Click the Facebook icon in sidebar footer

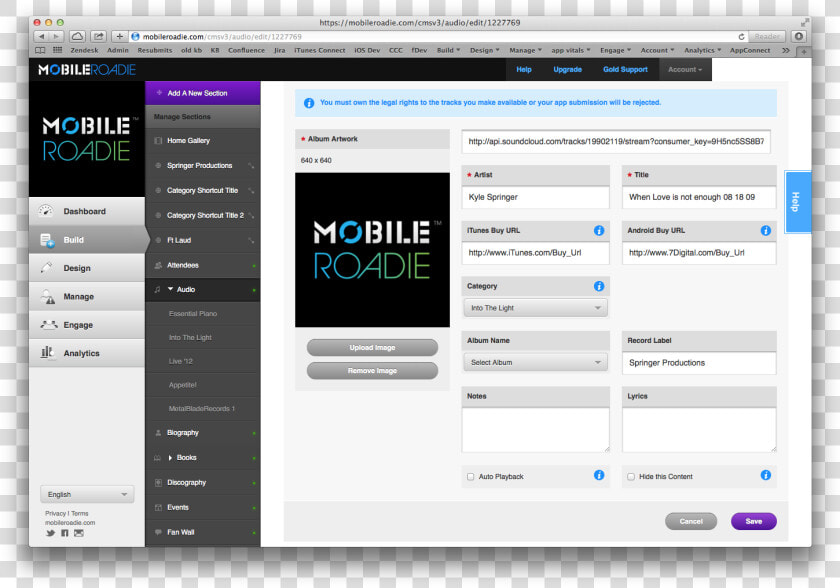click(x=65, y=533)
